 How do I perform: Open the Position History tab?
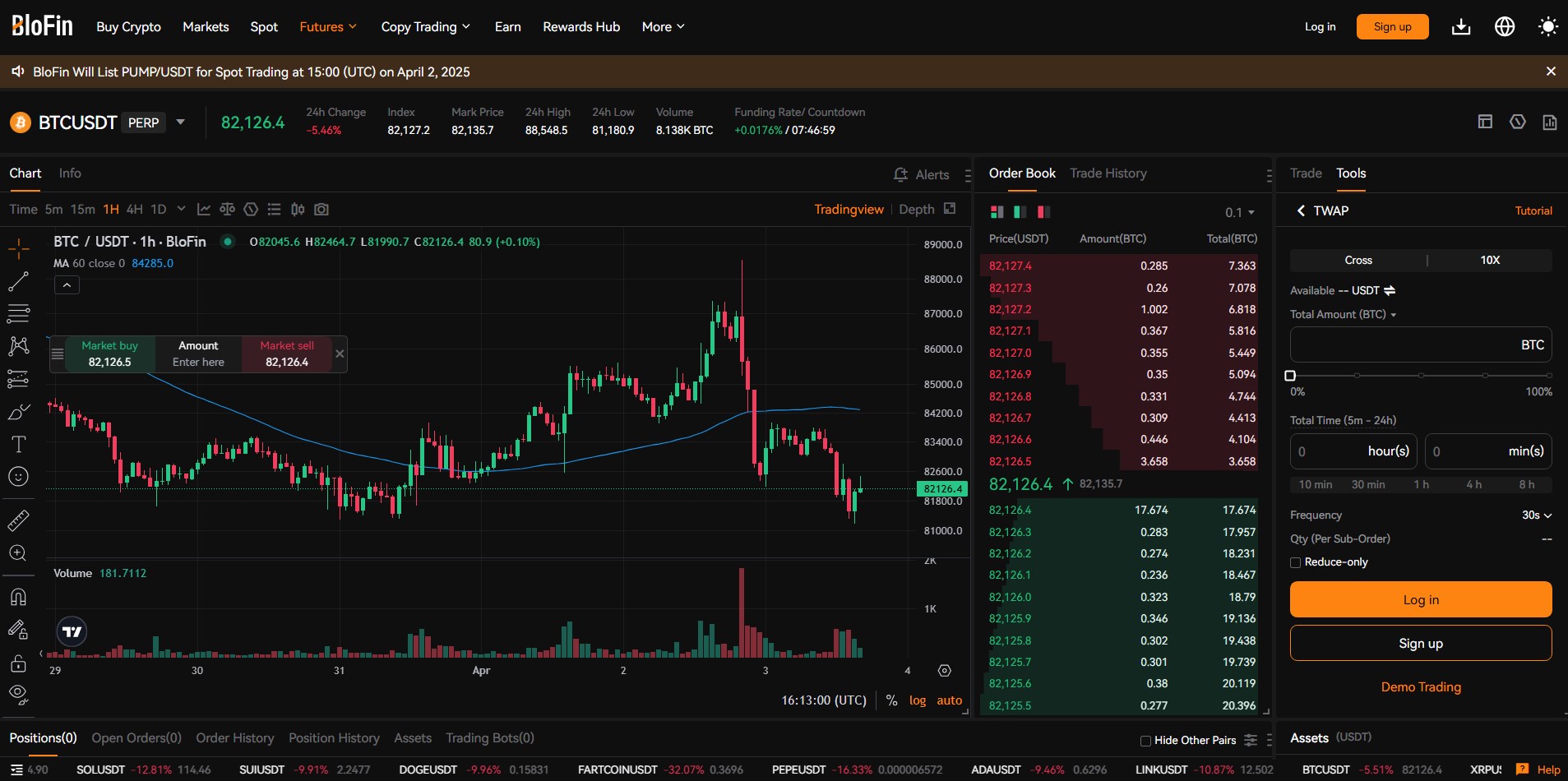click(334, 738)
